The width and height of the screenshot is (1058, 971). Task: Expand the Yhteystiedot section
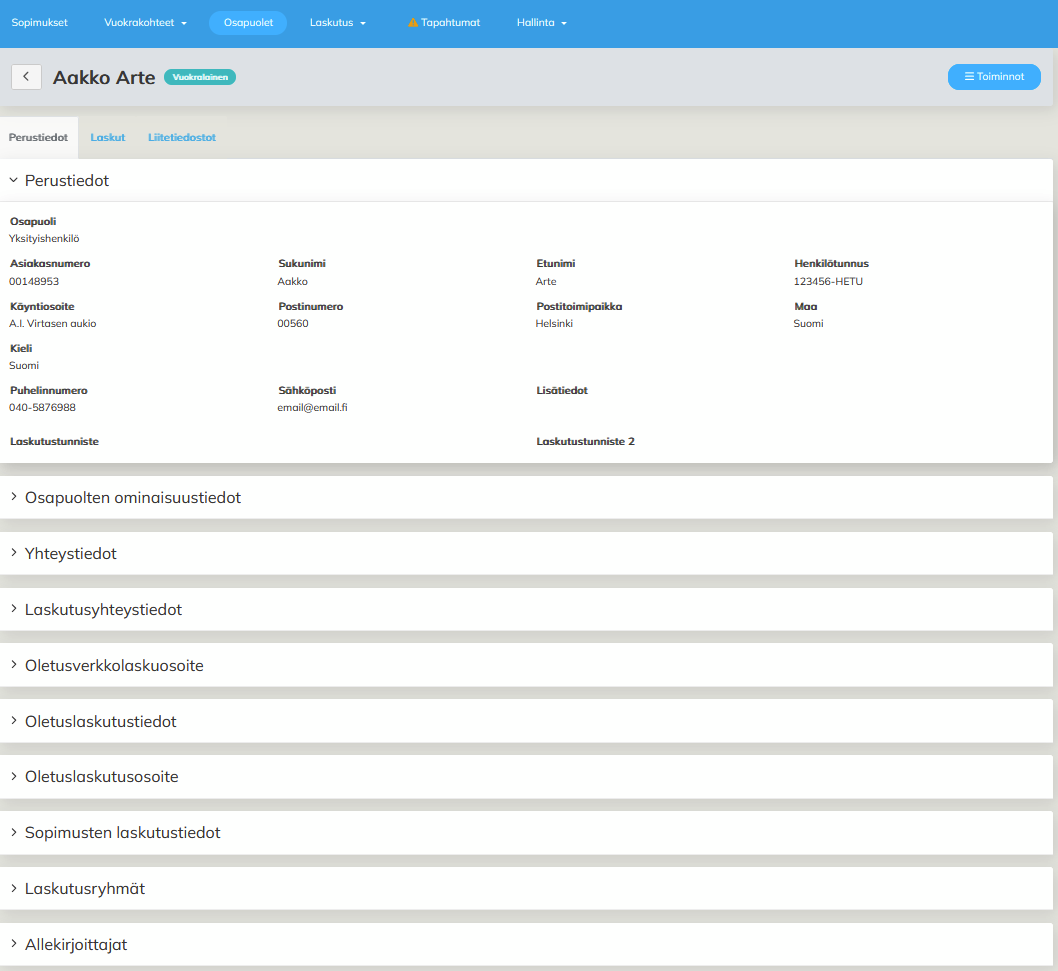(x=70, y=554)
